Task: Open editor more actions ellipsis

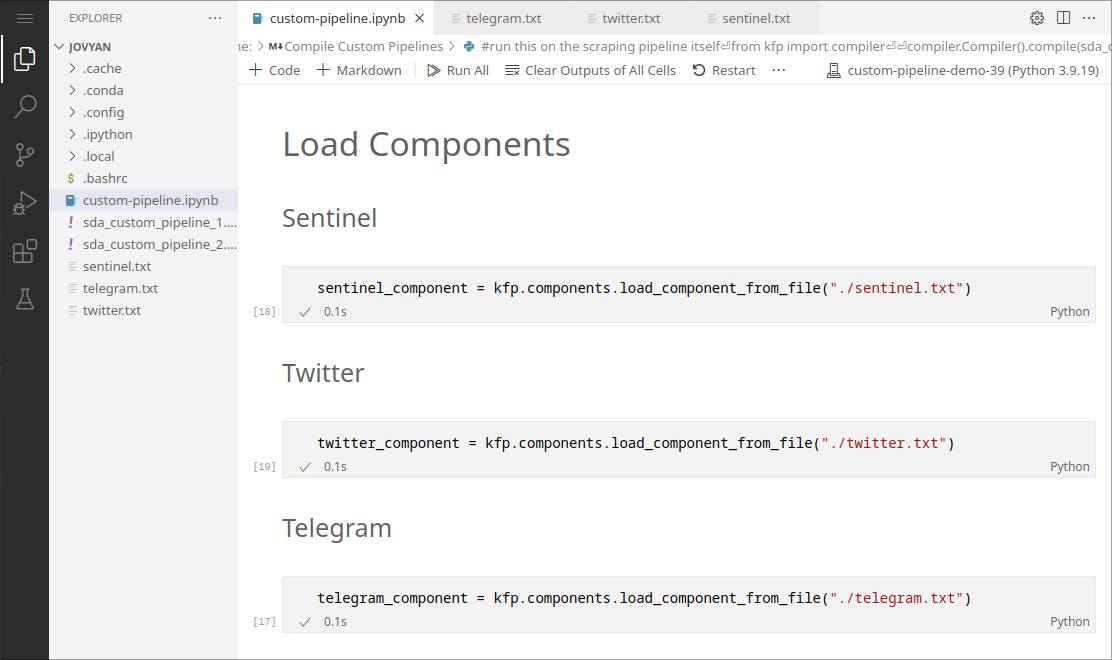Action: pyautogui.click(x=1089, y=18)
